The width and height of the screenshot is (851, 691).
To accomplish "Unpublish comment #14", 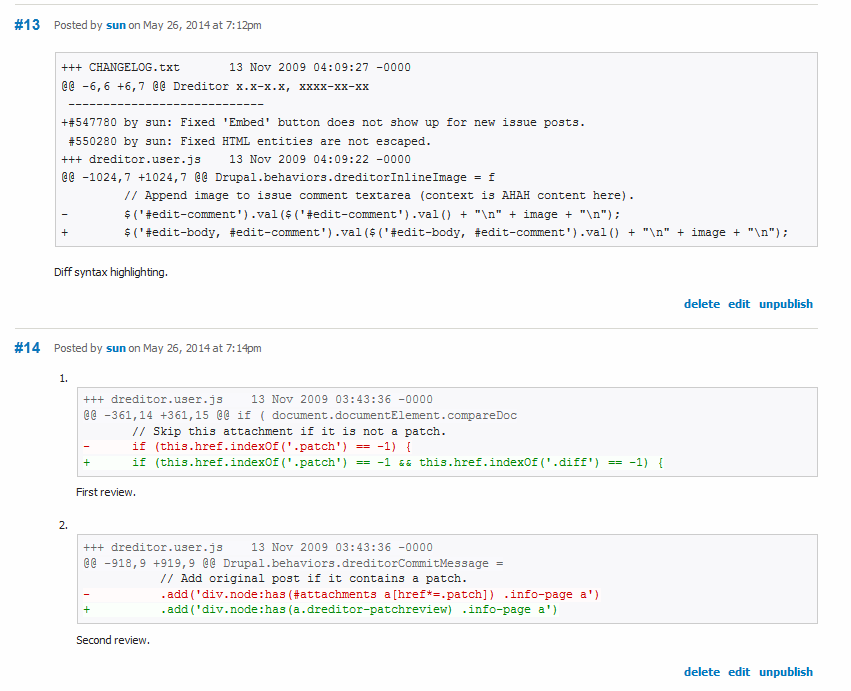I will click(x=786, y=672).
